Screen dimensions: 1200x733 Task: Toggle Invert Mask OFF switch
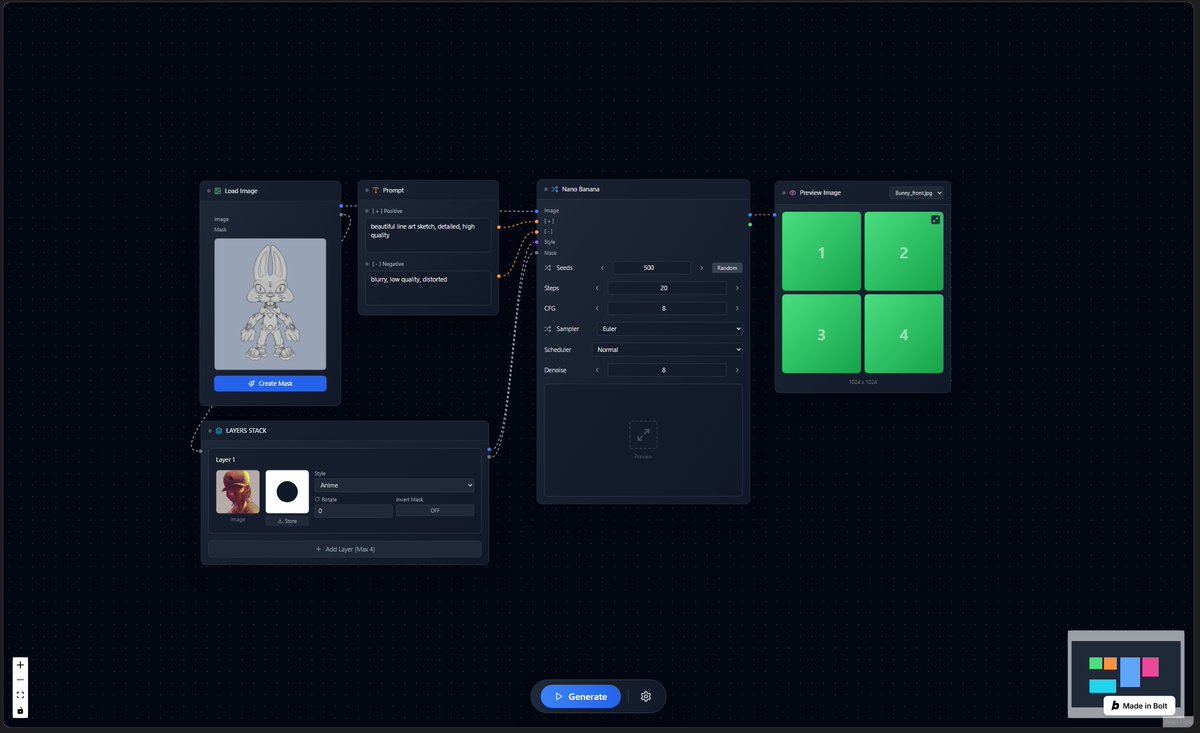tap(435, 510)
